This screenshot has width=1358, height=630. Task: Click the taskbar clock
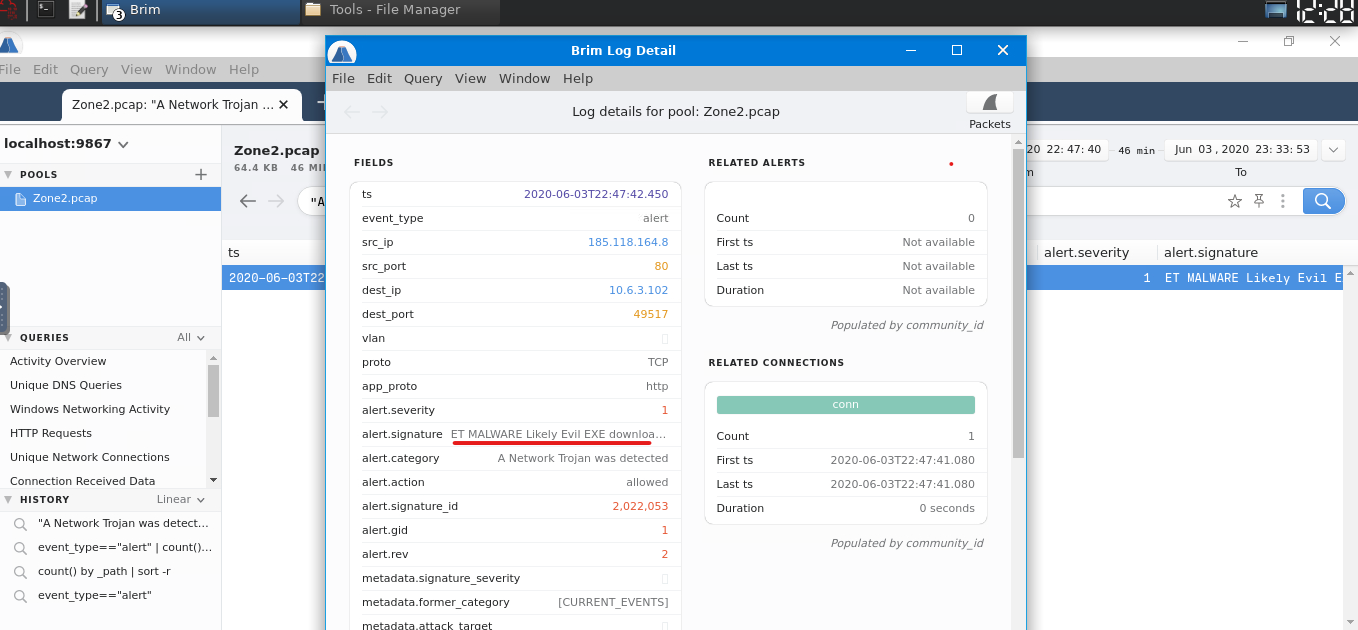[x=1326, y=11]
